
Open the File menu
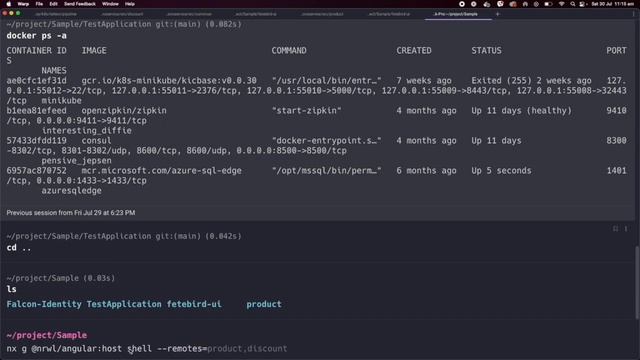[39, 4]
